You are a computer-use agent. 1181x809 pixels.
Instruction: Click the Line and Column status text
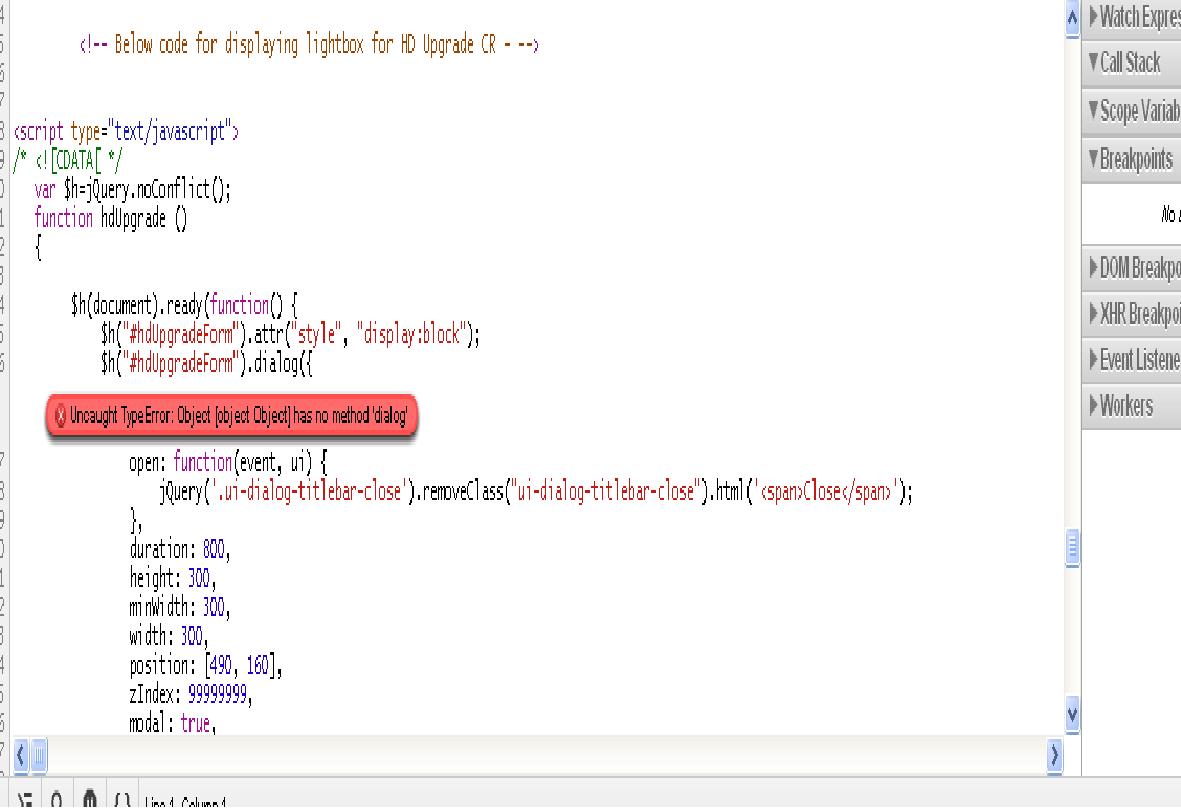tap(185, 802)
